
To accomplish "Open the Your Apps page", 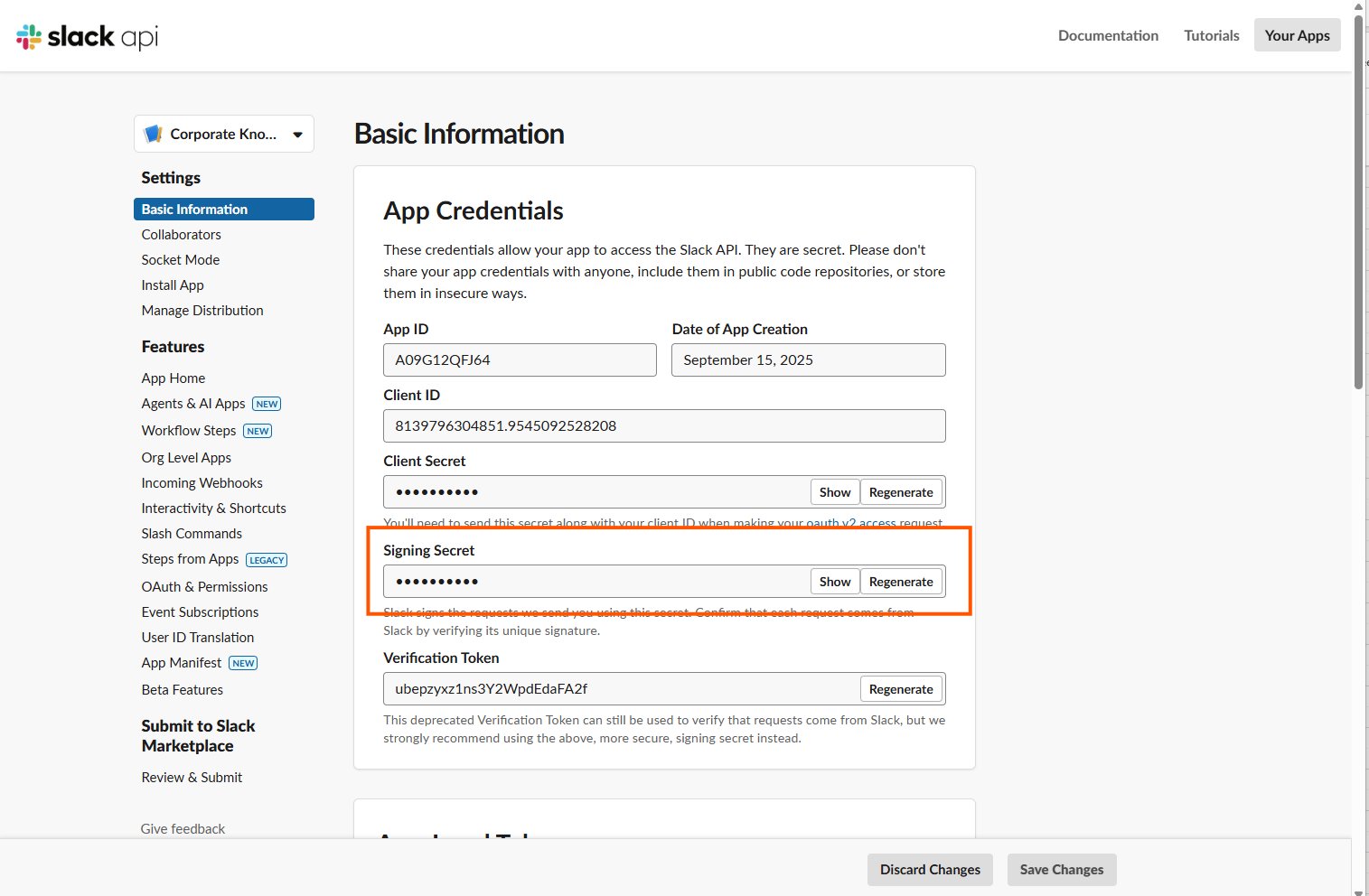I will click(1296, 35).
